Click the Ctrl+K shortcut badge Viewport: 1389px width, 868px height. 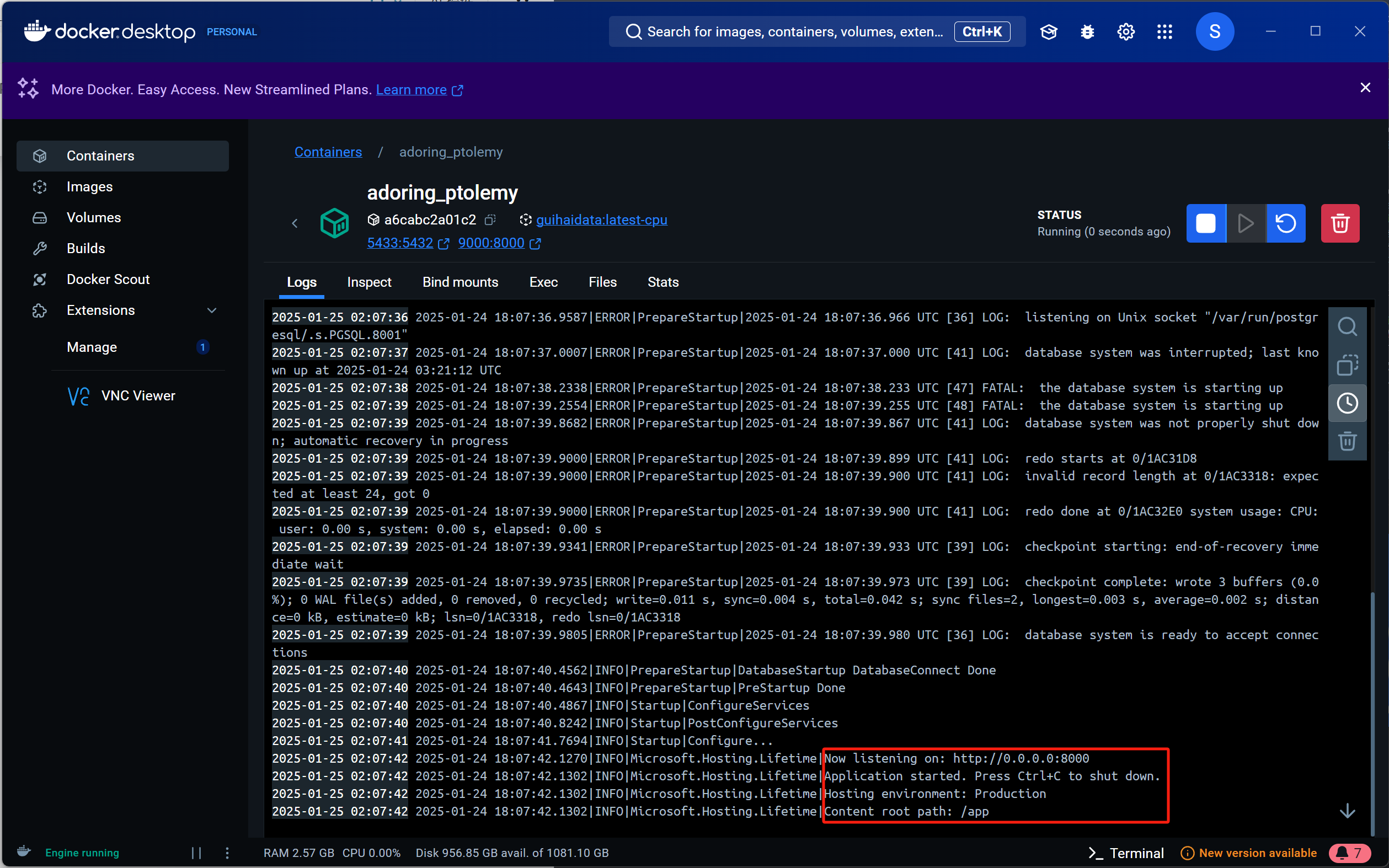(981, 31)
